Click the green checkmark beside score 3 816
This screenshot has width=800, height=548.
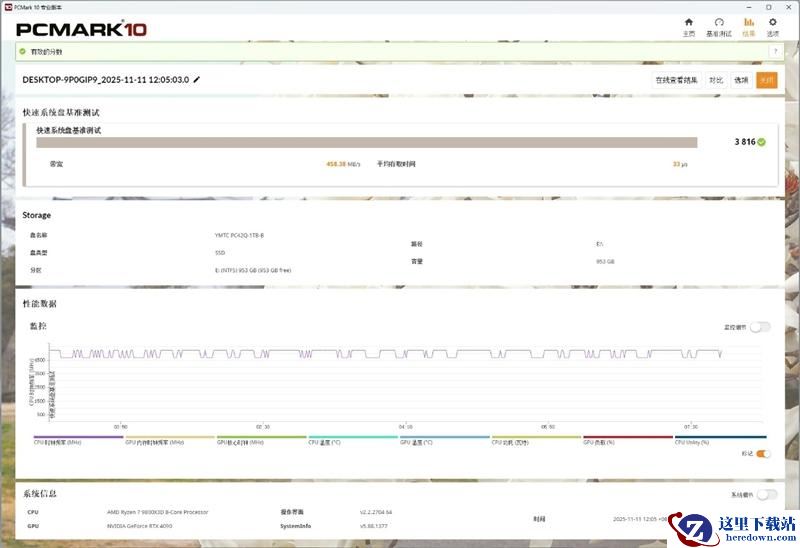click(x=761, y=142)
